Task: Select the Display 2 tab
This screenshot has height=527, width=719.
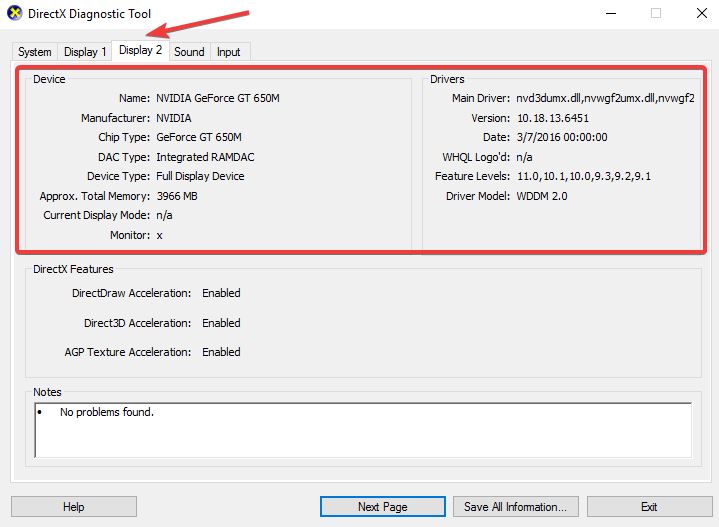Action: [x=139, y=50]
